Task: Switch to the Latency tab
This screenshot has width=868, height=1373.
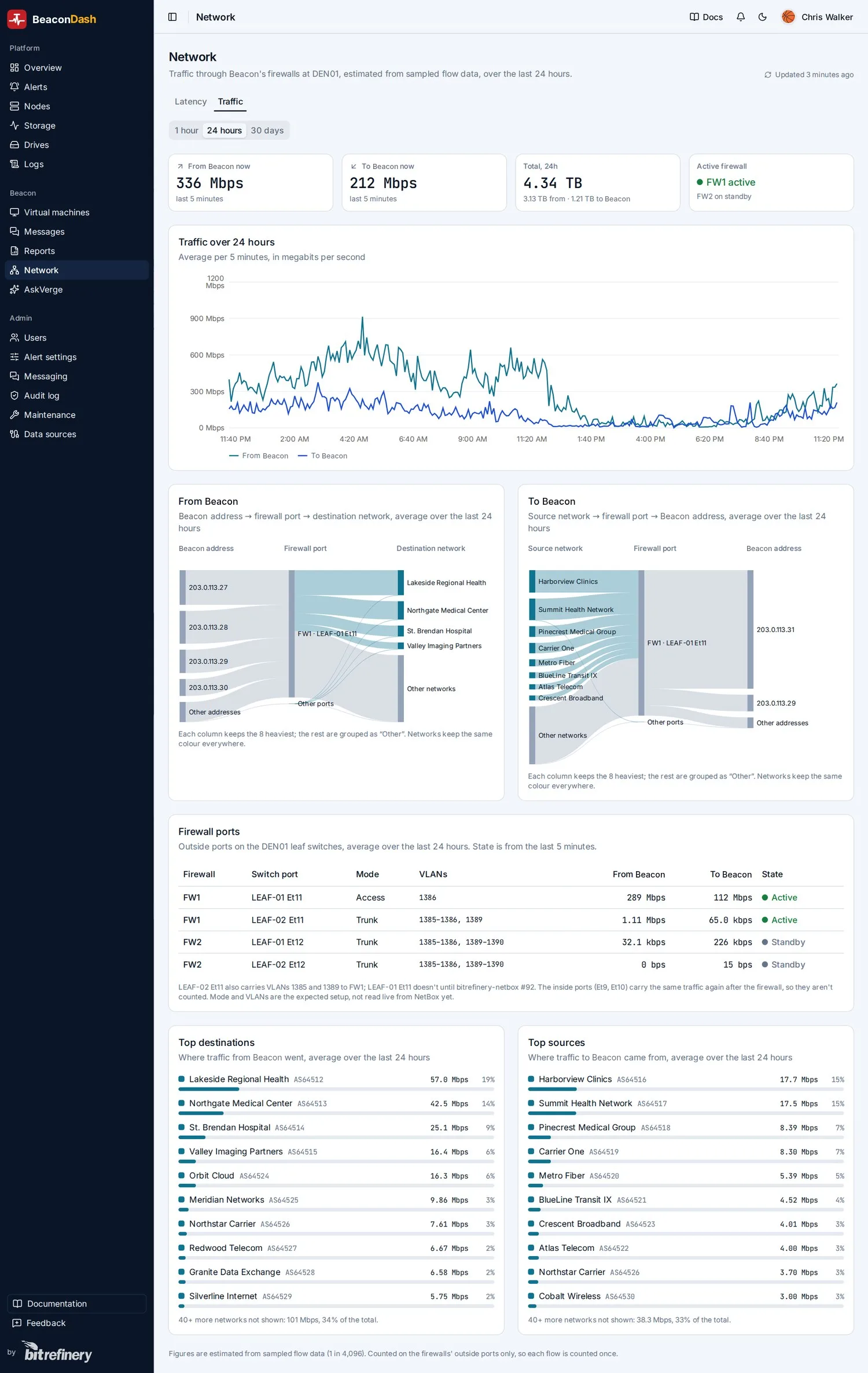Action: [x=190, y=102]
